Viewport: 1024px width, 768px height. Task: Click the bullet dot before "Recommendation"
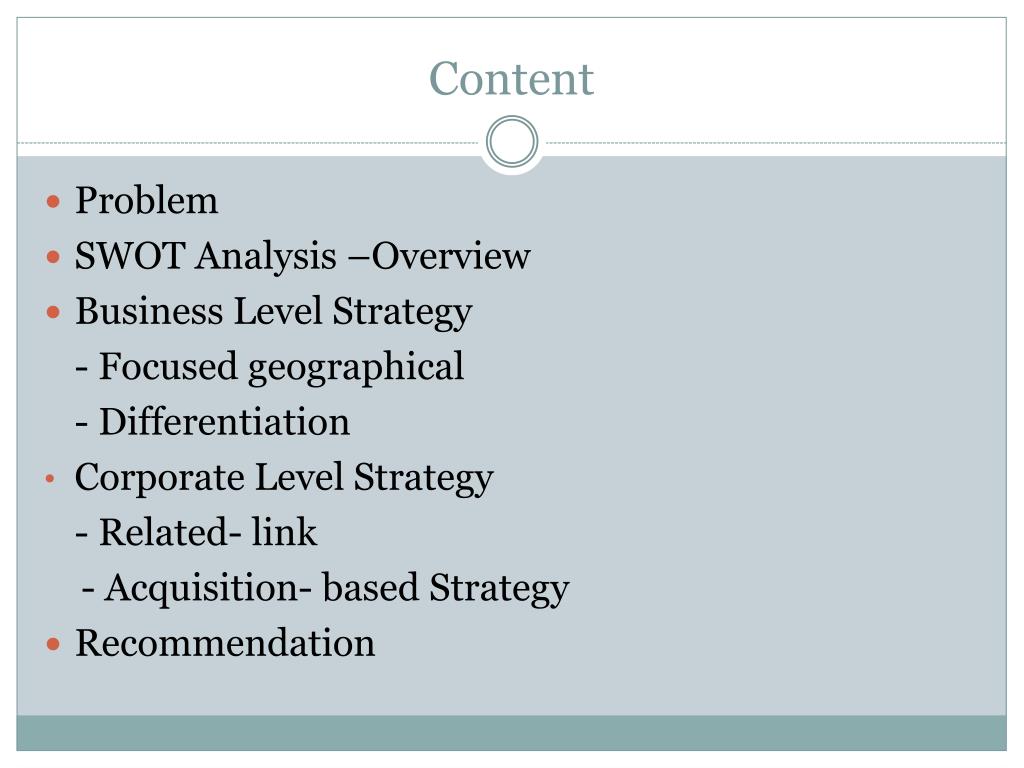55,643
